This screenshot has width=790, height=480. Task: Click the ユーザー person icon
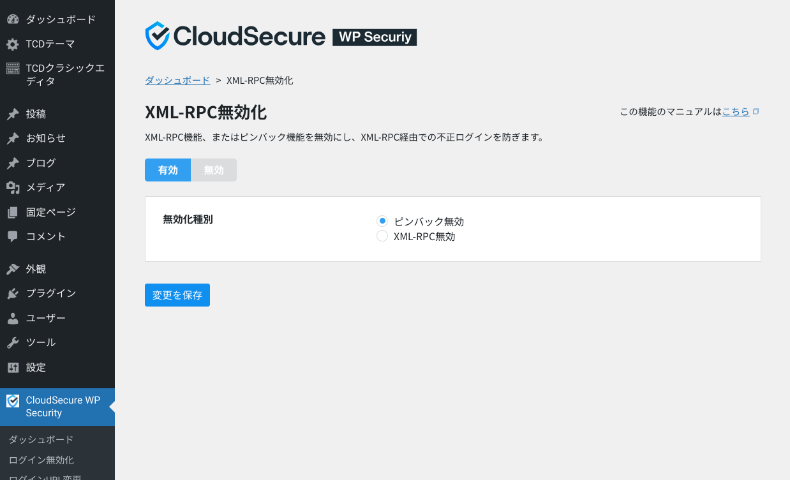13,318
